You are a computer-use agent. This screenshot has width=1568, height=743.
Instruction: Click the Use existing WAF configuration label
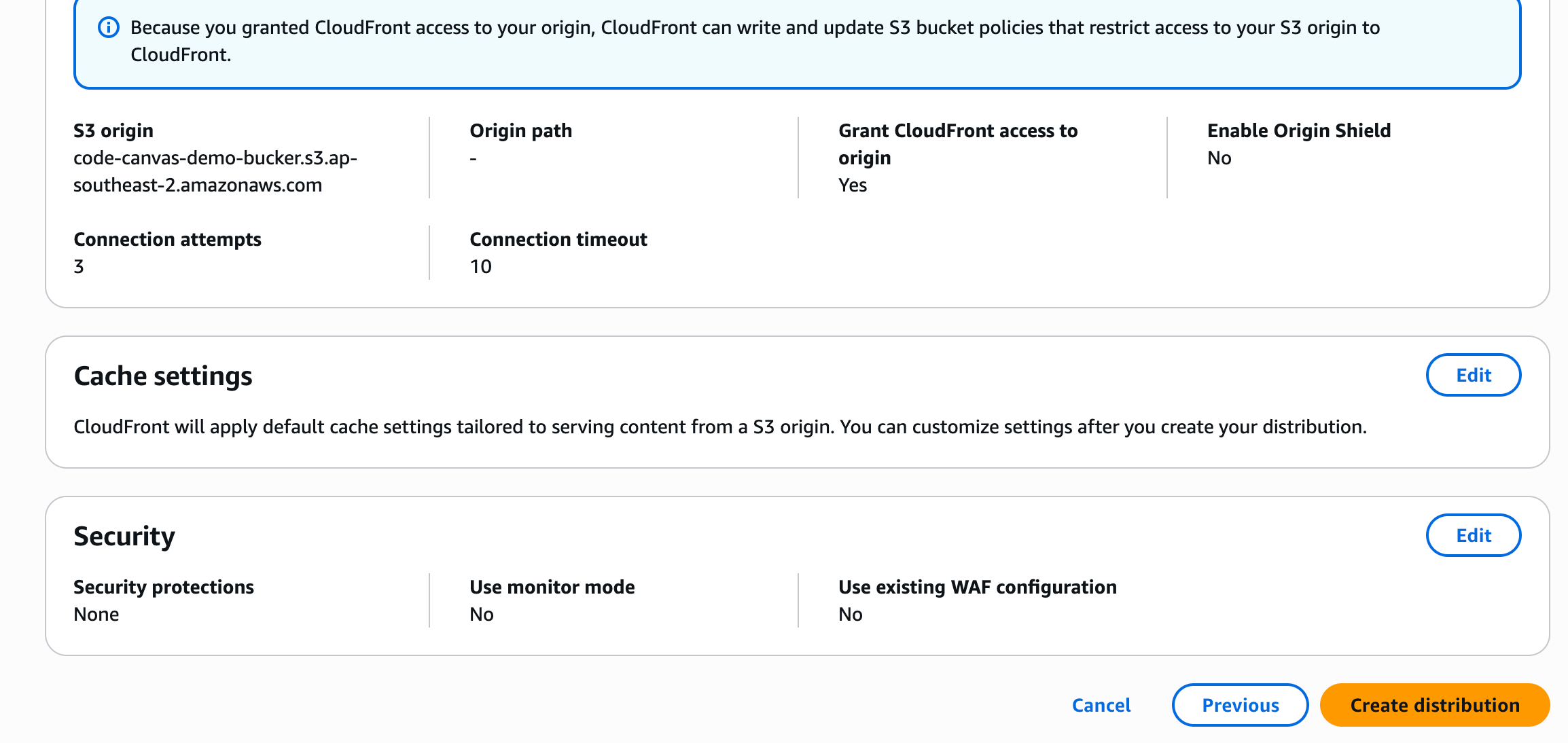[x=977, y=587]
